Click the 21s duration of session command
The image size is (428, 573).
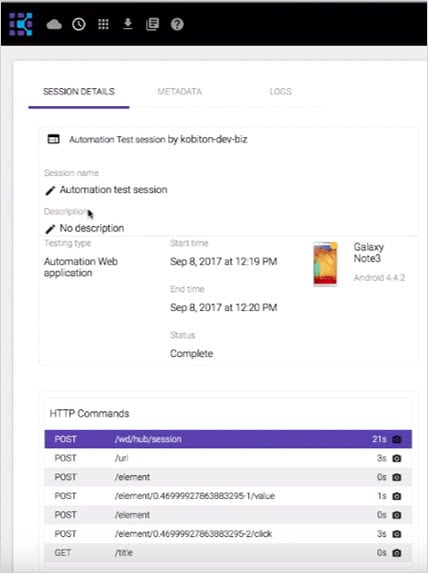point(379,439)
